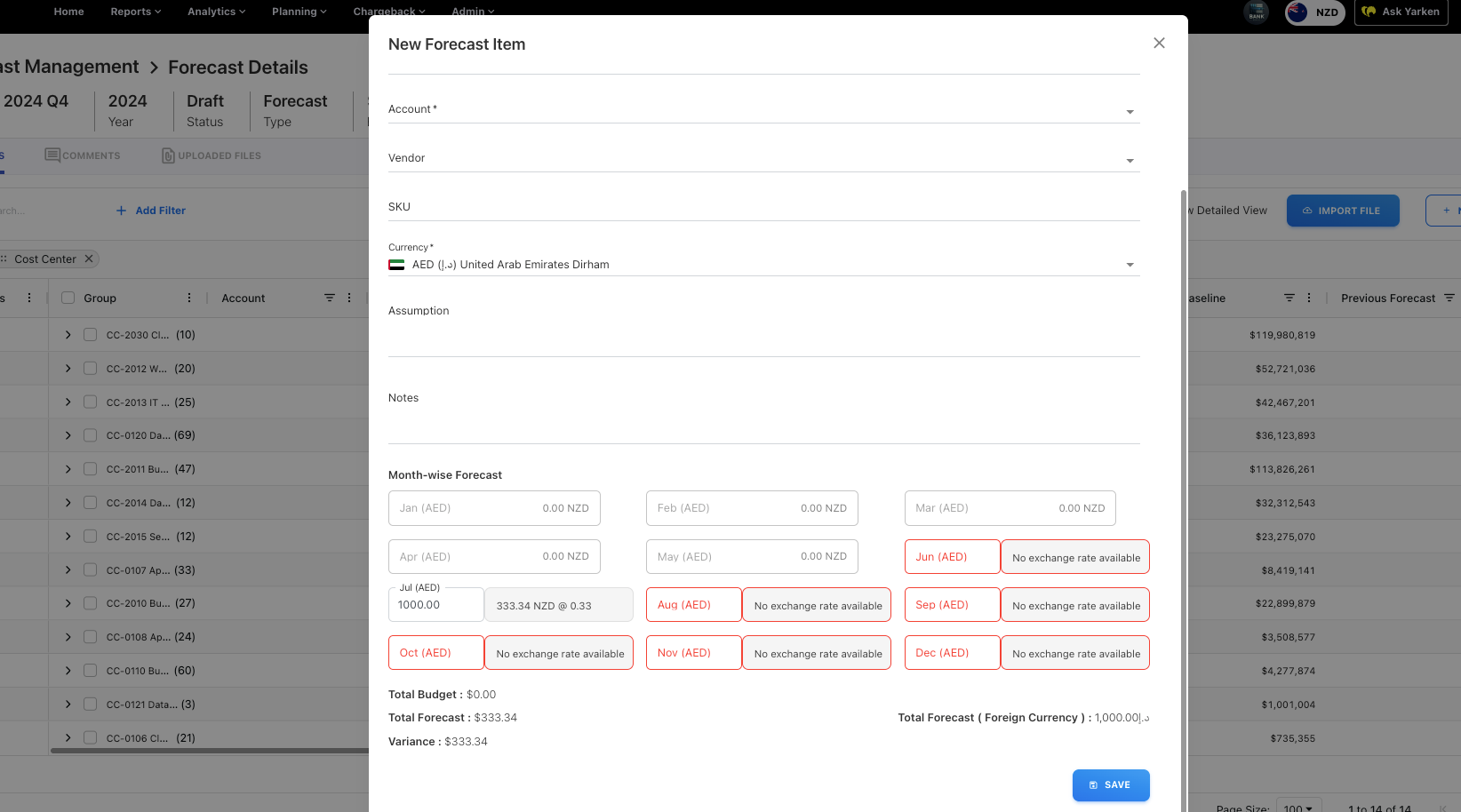This screenshot has width=1461, height=812.
Task: Close the New Forecast Item dialog
Action: pos(1159,43)
